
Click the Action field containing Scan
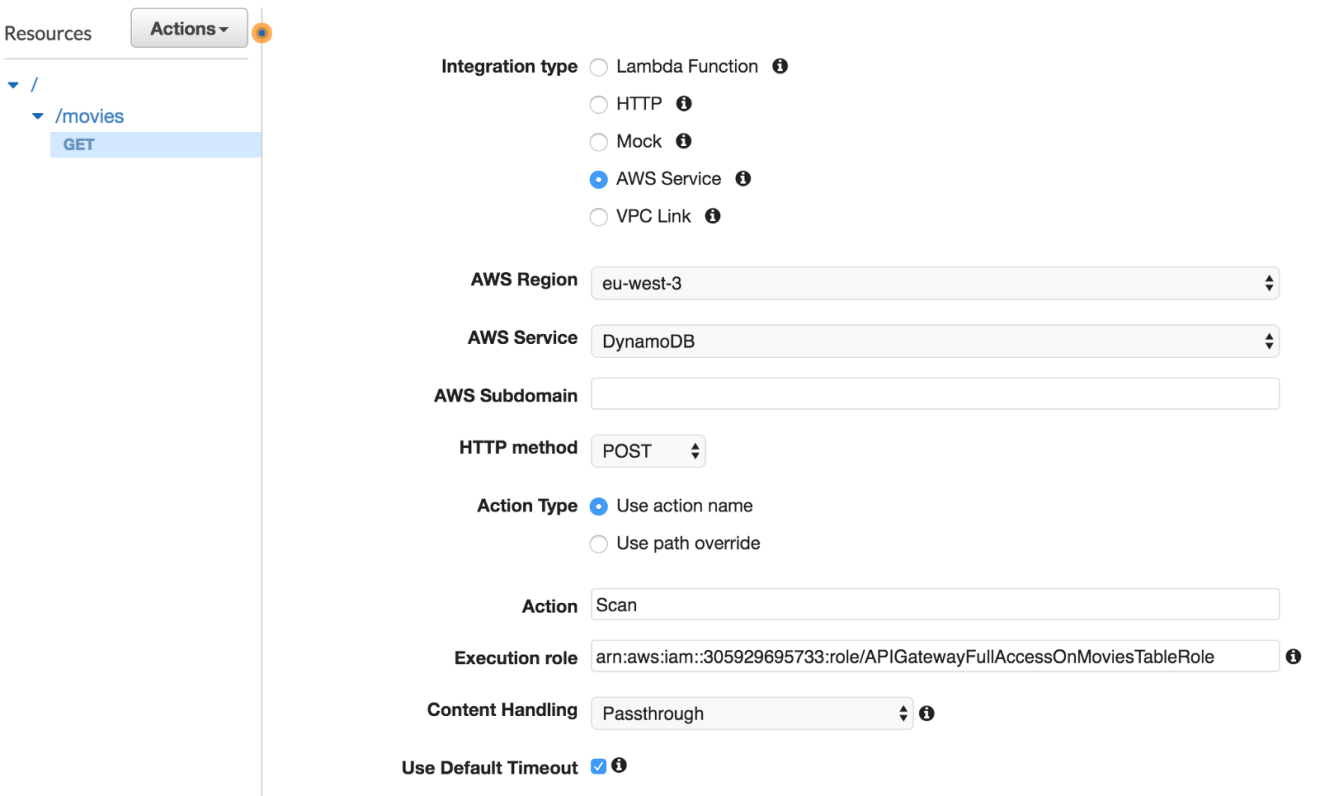click(935, 604)
